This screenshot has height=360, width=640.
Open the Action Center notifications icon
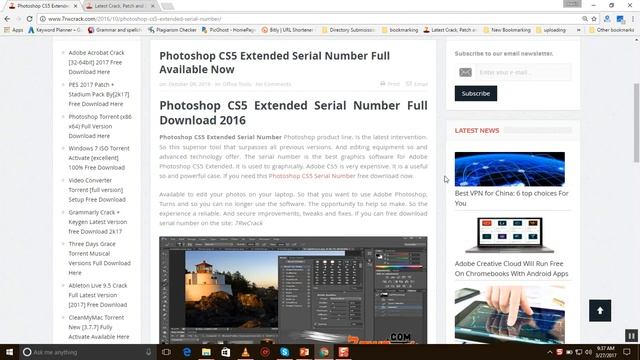627,352
